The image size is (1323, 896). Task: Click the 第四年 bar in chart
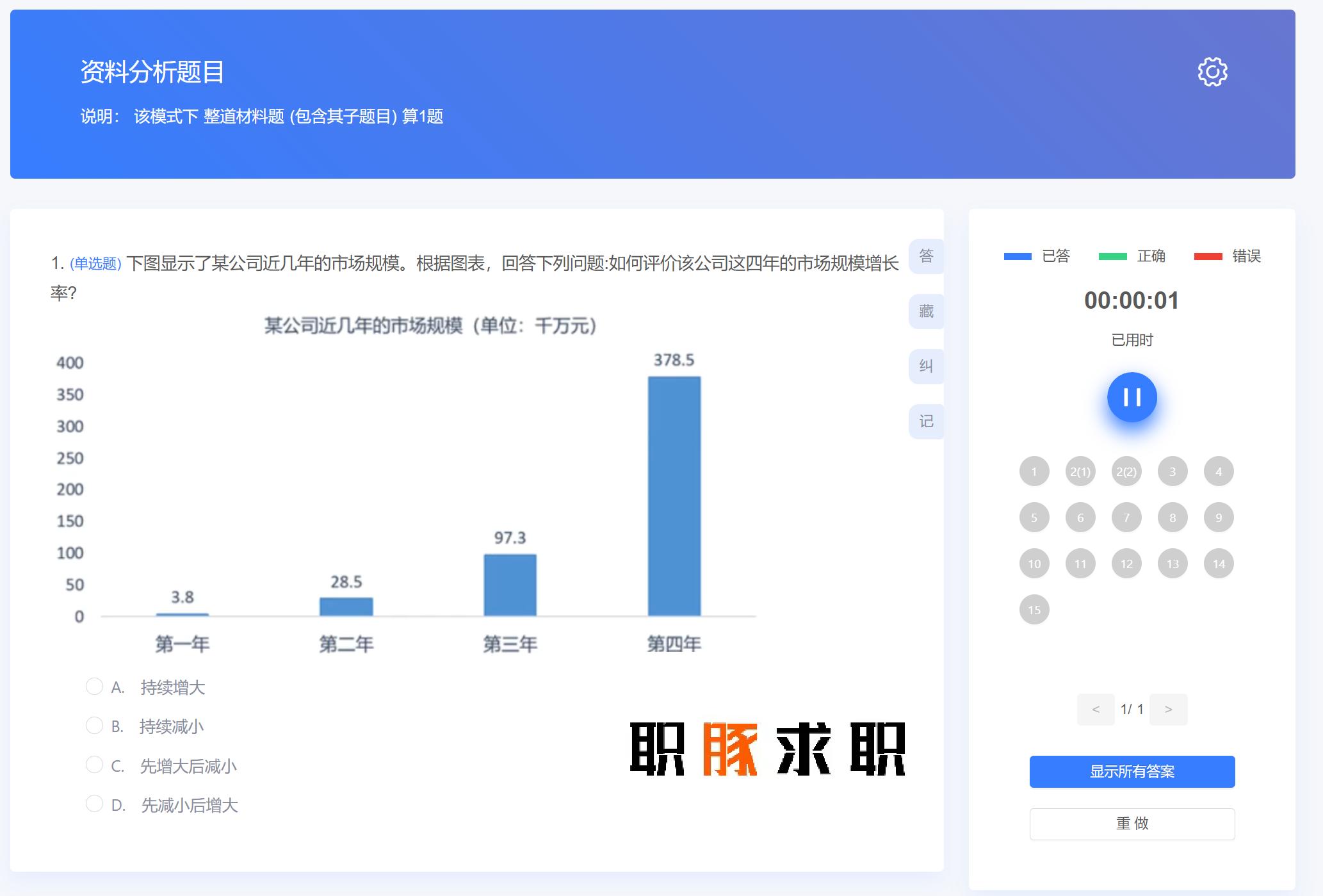[674, 496]
